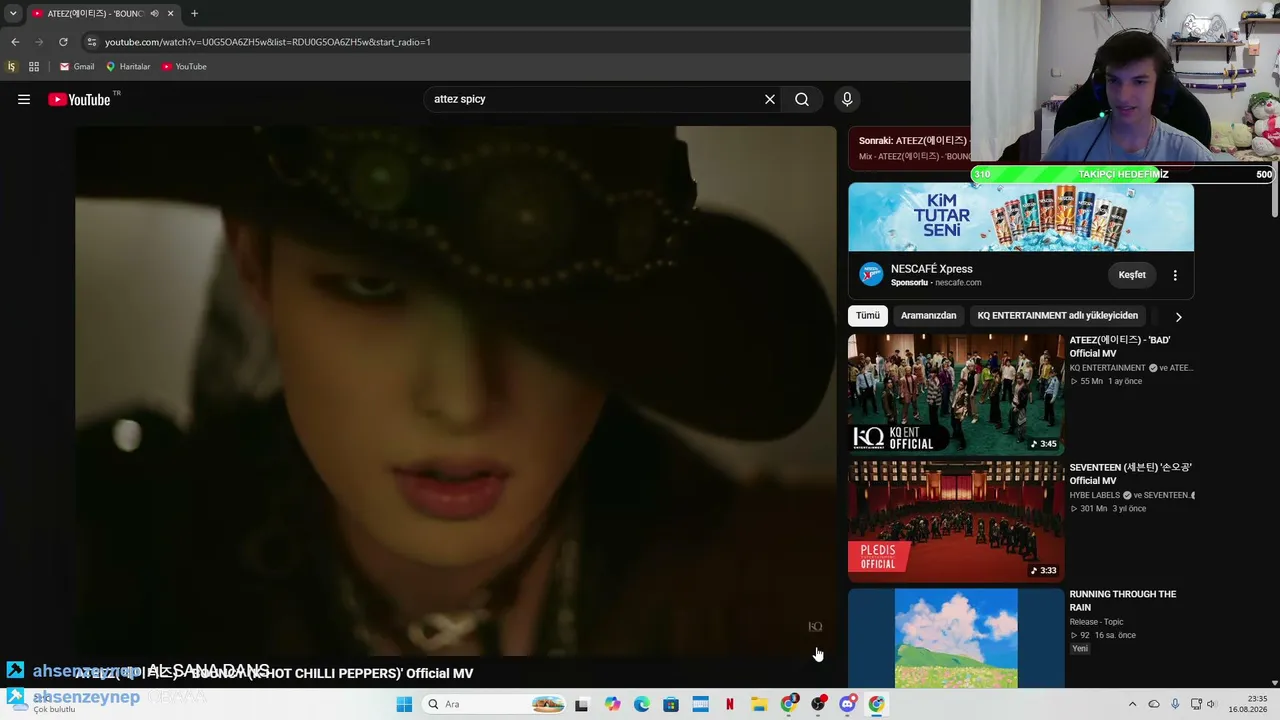
Task: Open the HYBE LABELS channel link
Action: pyautogui.click(x=1096, y=495)
